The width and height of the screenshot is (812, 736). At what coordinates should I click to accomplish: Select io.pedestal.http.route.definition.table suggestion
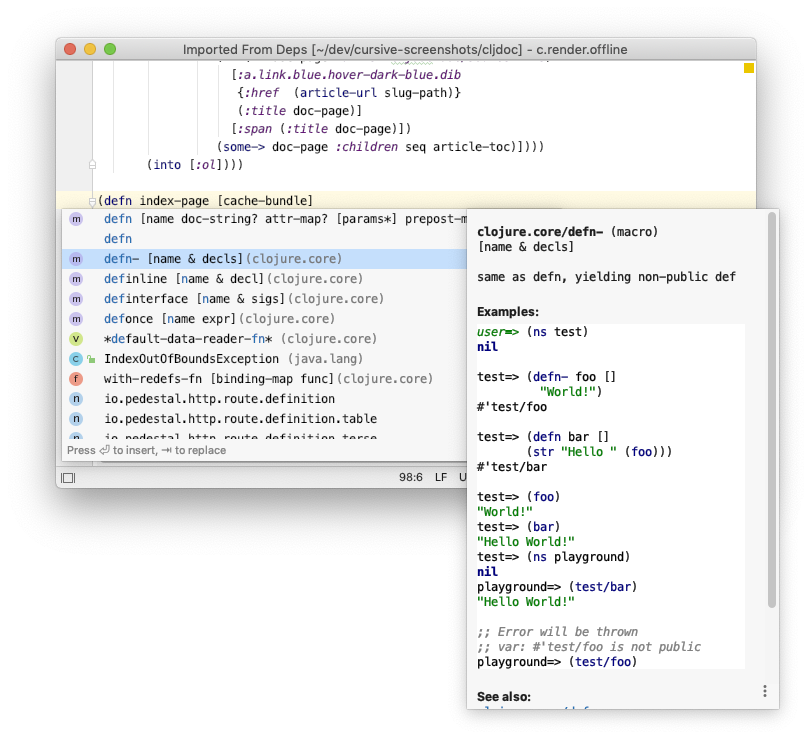coord(264,418)
